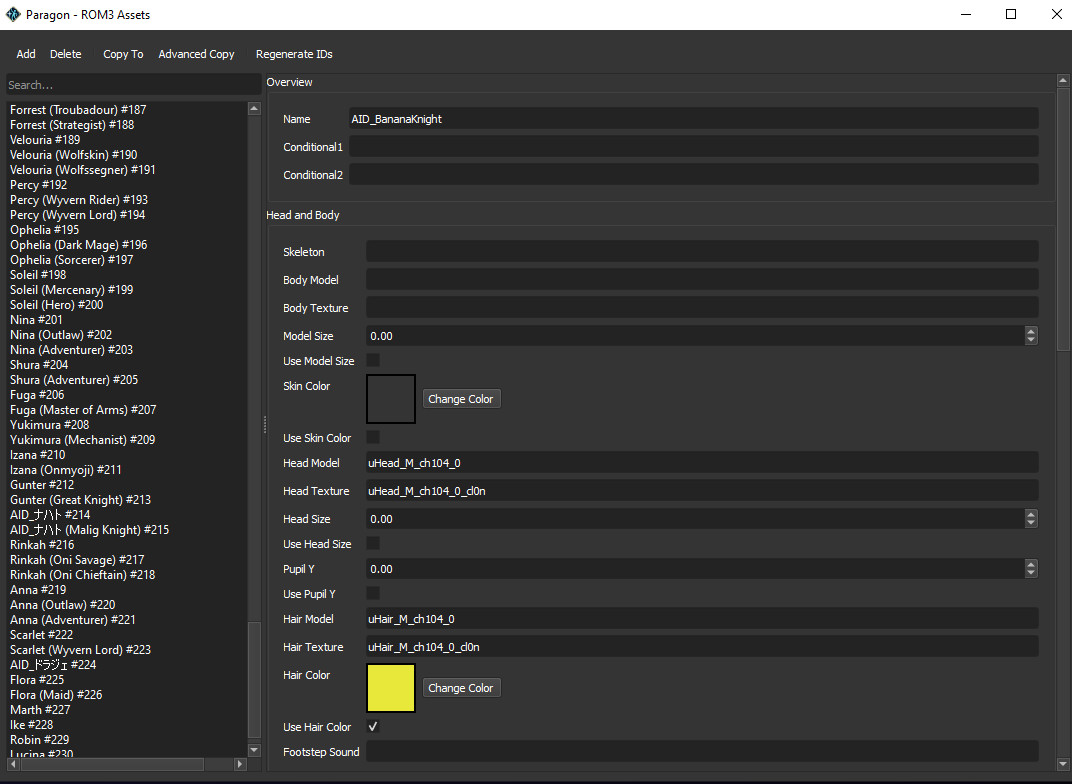Viewport: 1072px width, 784px height.
Task: Click the Pupil Y spinner up arrow
Action: point(1031,564)
